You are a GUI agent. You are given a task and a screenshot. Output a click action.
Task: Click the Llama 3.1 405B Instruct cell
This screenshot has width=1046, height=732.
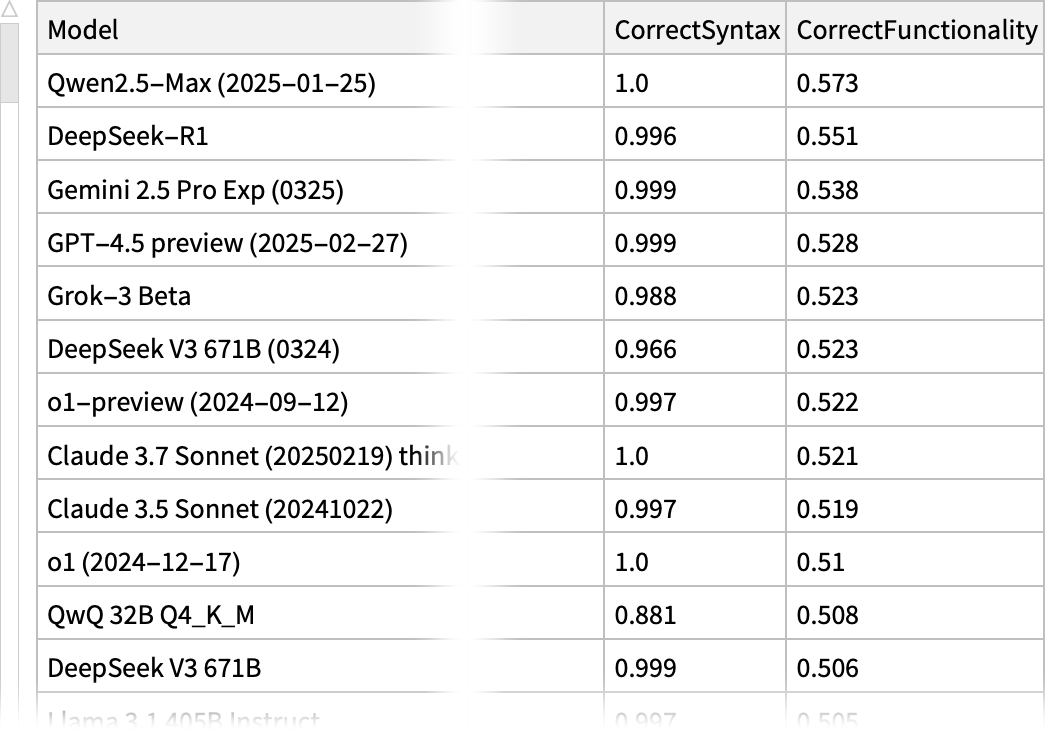pyautogui.click(x=184, y=719)
